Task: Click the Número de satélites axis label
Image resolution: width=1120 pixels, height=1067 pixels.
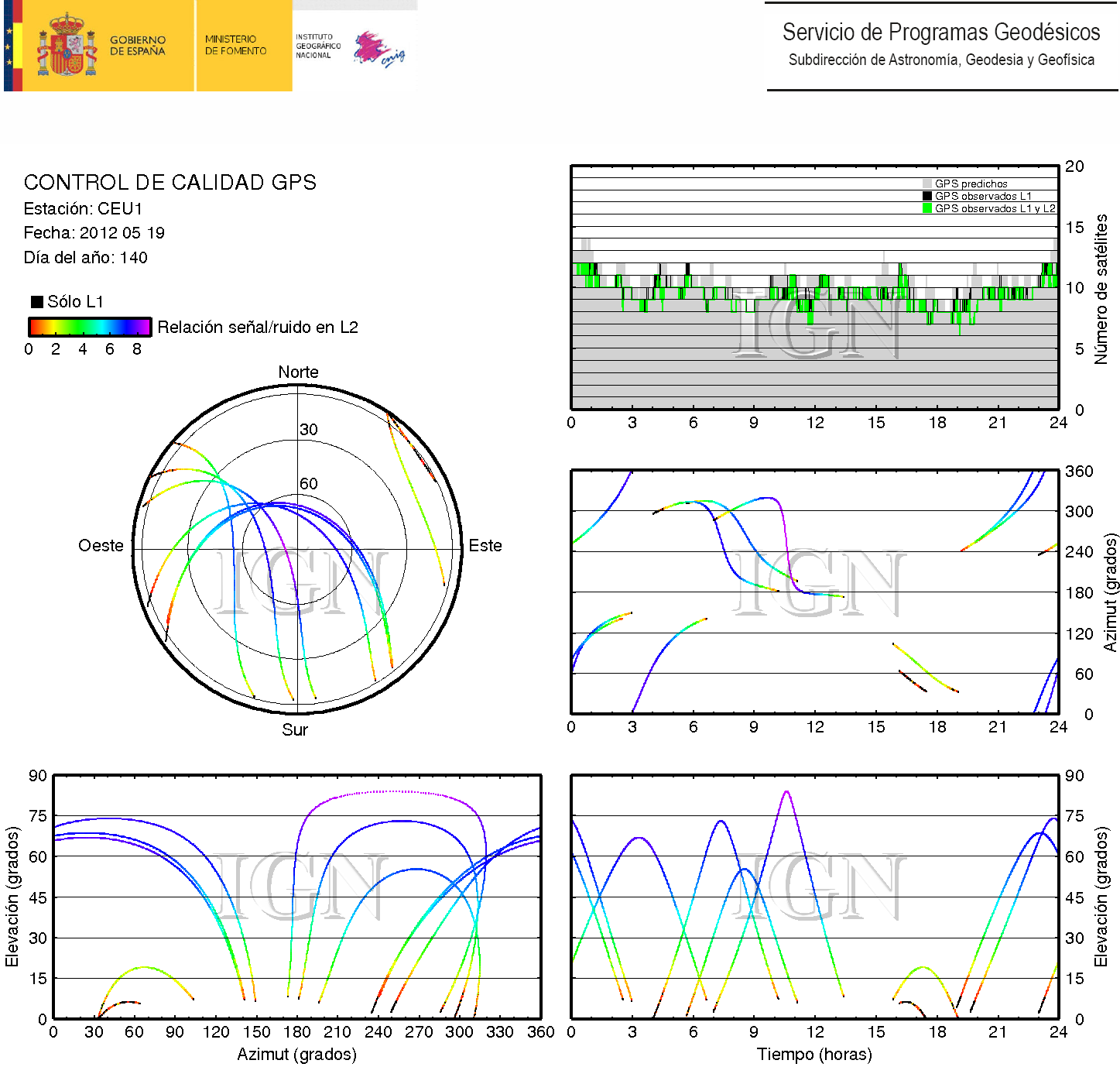Action: click(x=1101, y=290)
